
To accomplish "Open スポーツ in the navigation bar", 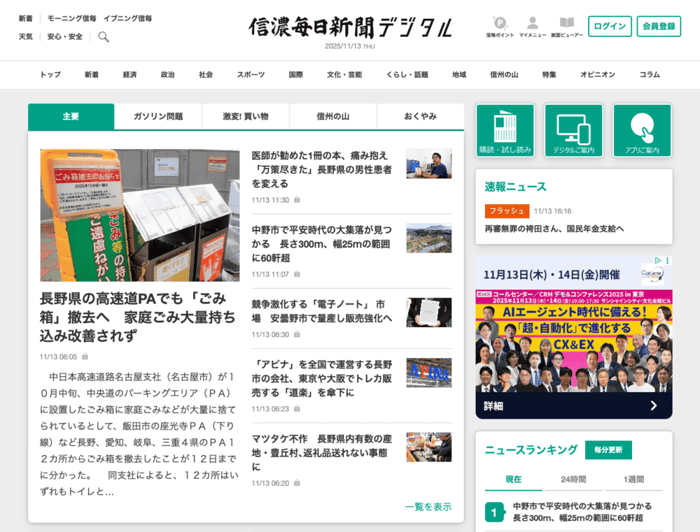I will (x=251, y=75).
